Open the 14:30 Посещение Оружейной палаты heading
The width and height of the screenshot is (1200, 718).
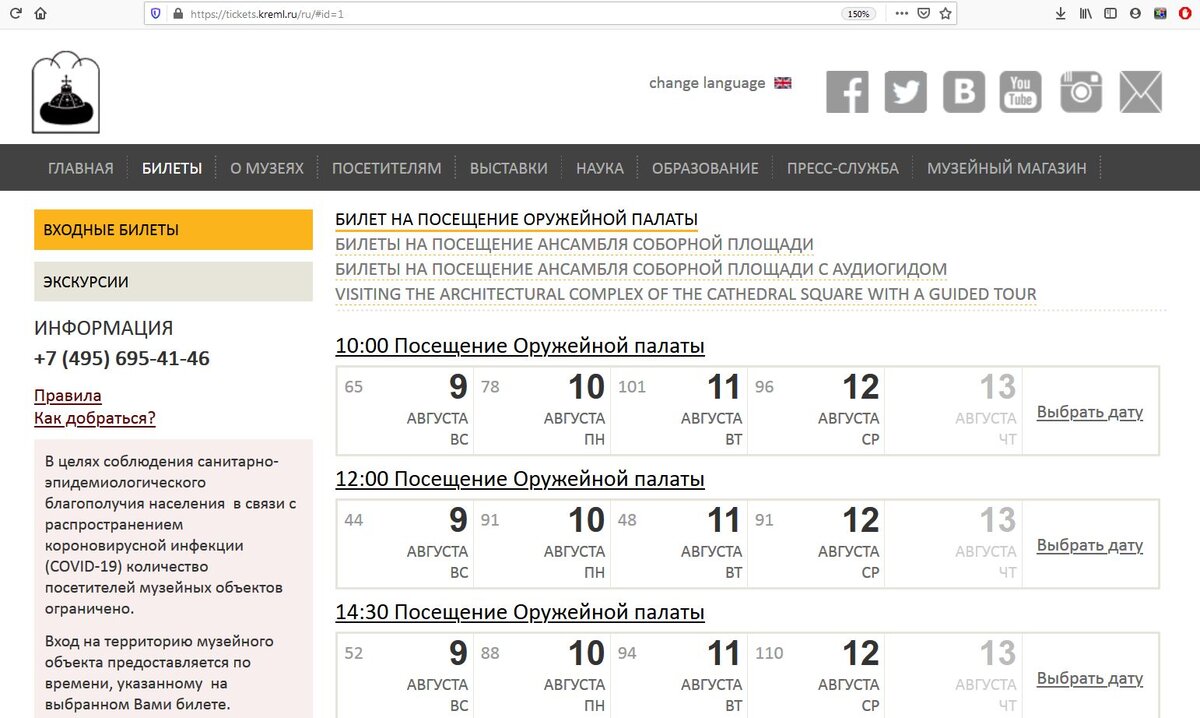point(520,612)
